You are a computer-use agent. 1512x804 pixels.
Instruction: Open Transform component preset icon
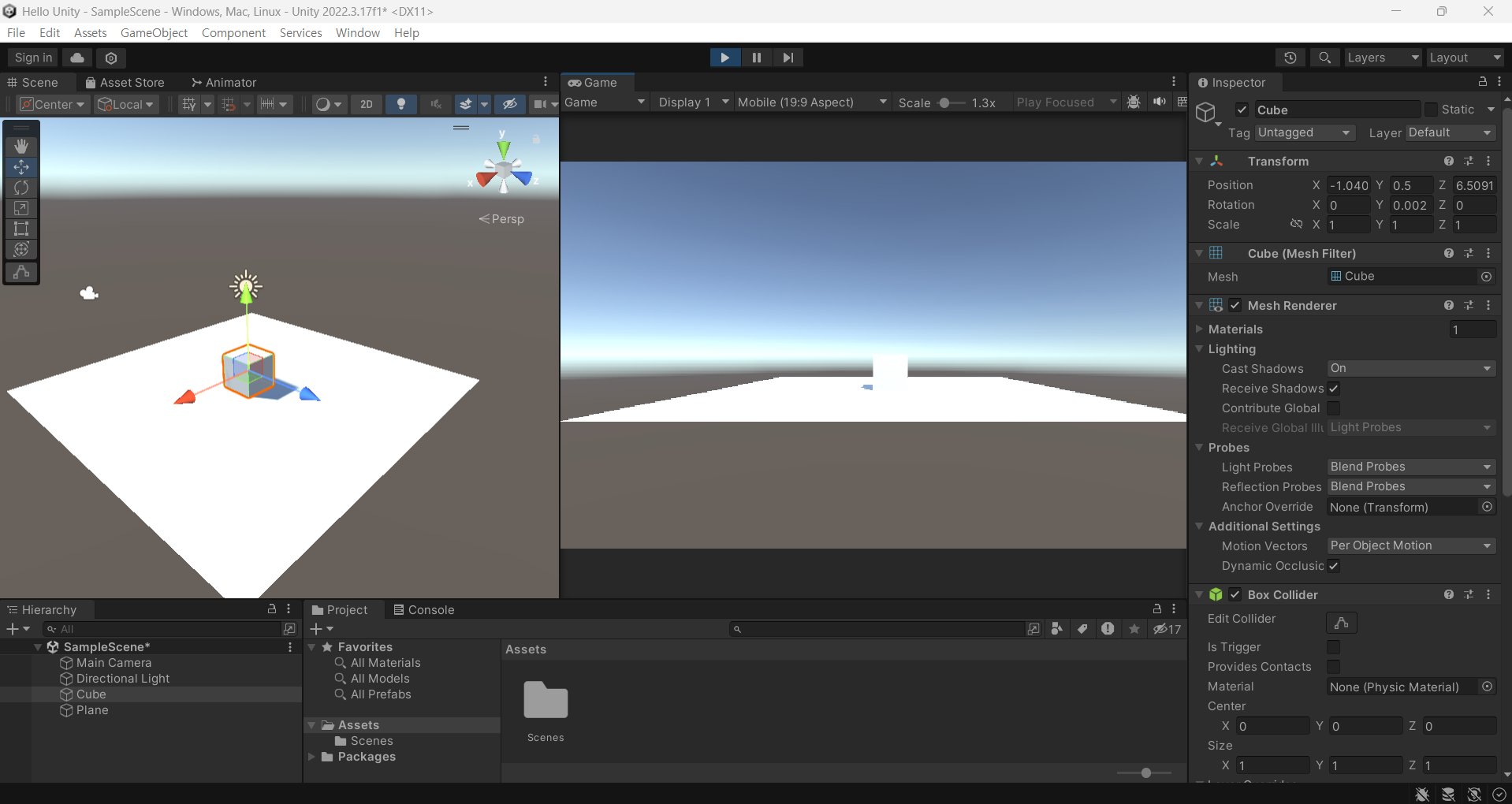pos(1469,161)
